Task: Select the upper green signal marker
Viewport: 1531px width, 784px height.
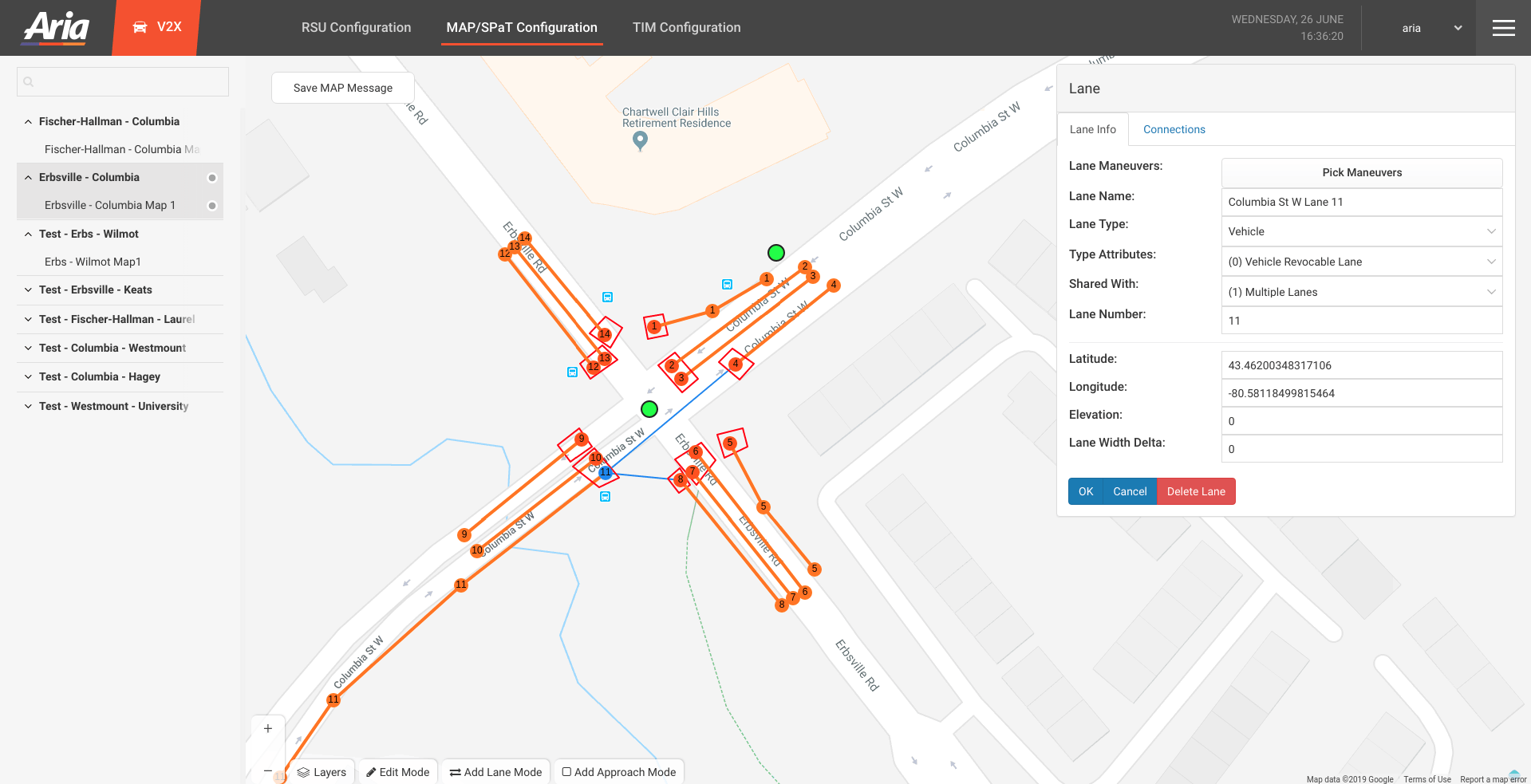Action: 776,253
